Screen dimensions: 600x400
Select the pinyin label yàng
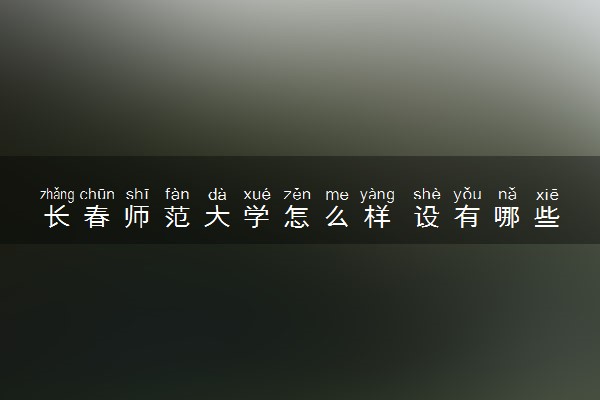377,195
